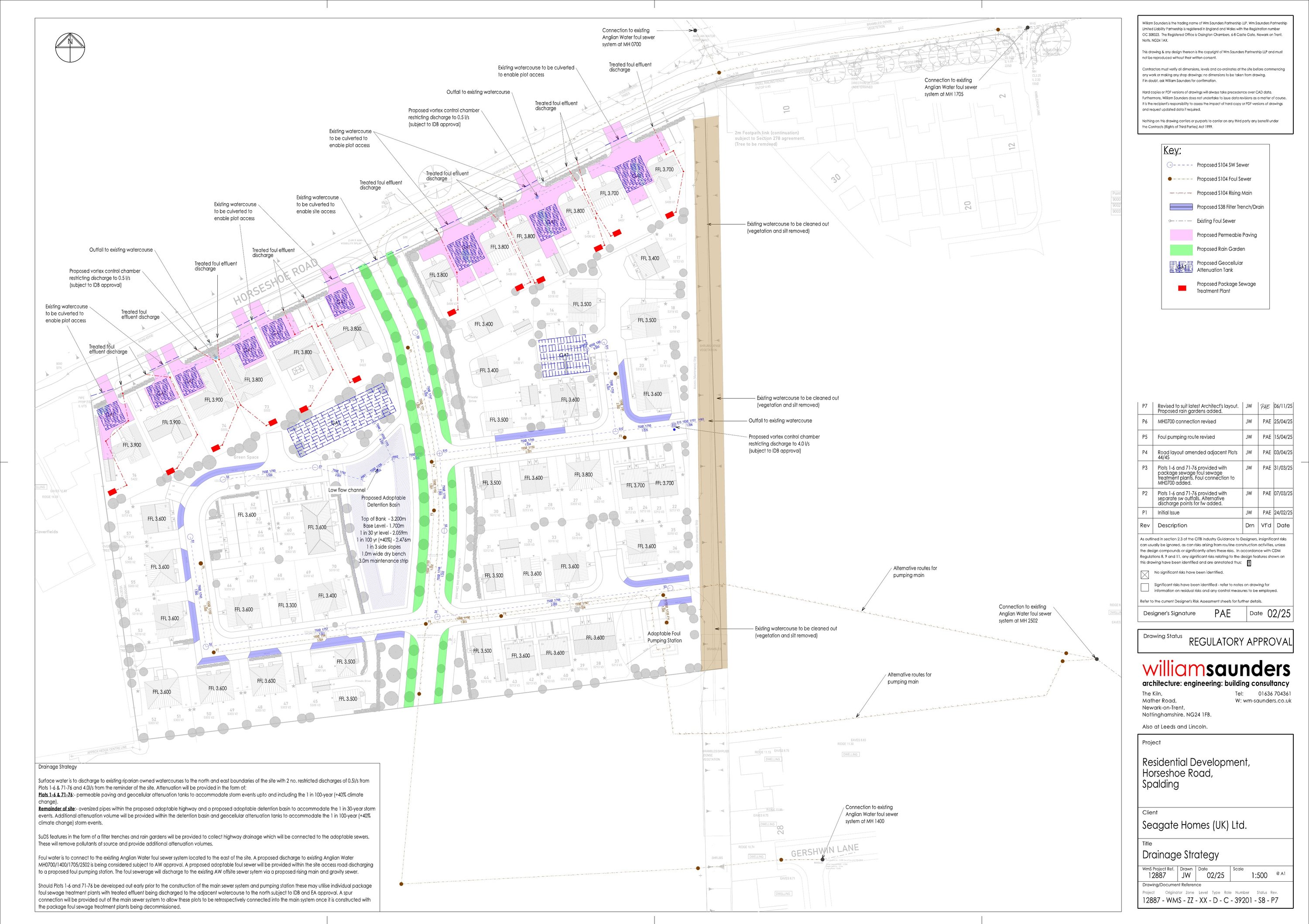Click the williamsaunders company logo
The height and width of the screenshot is (924, 1309).
point(1216,669)
